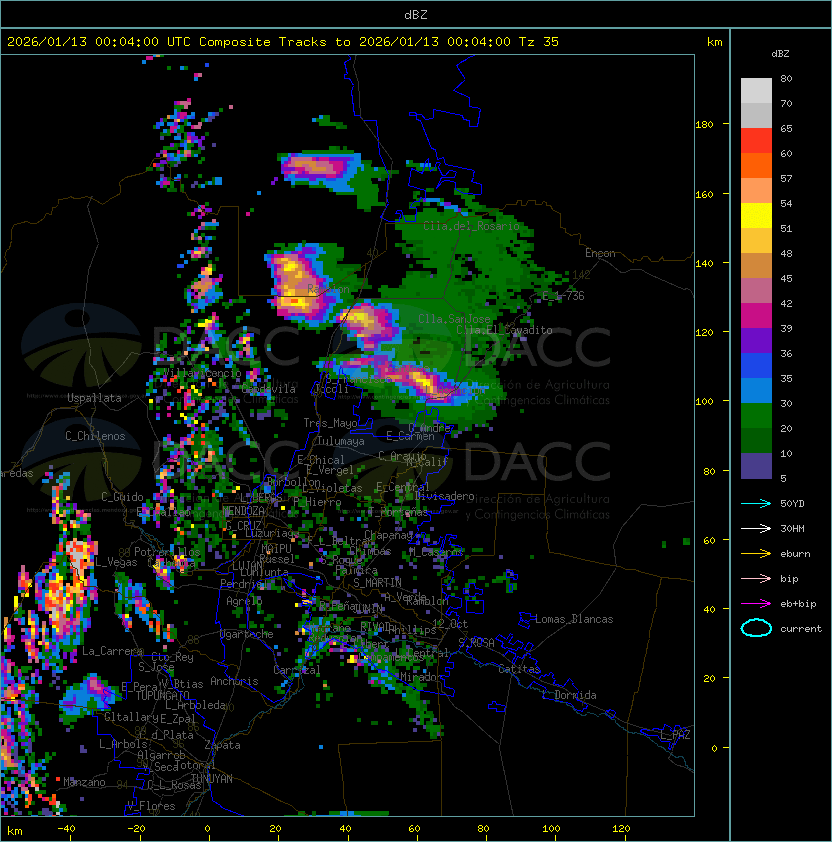Screen dimensions: 832x842
Task: Select the dark blue legend swatch
Action: [x=756, y=365]
